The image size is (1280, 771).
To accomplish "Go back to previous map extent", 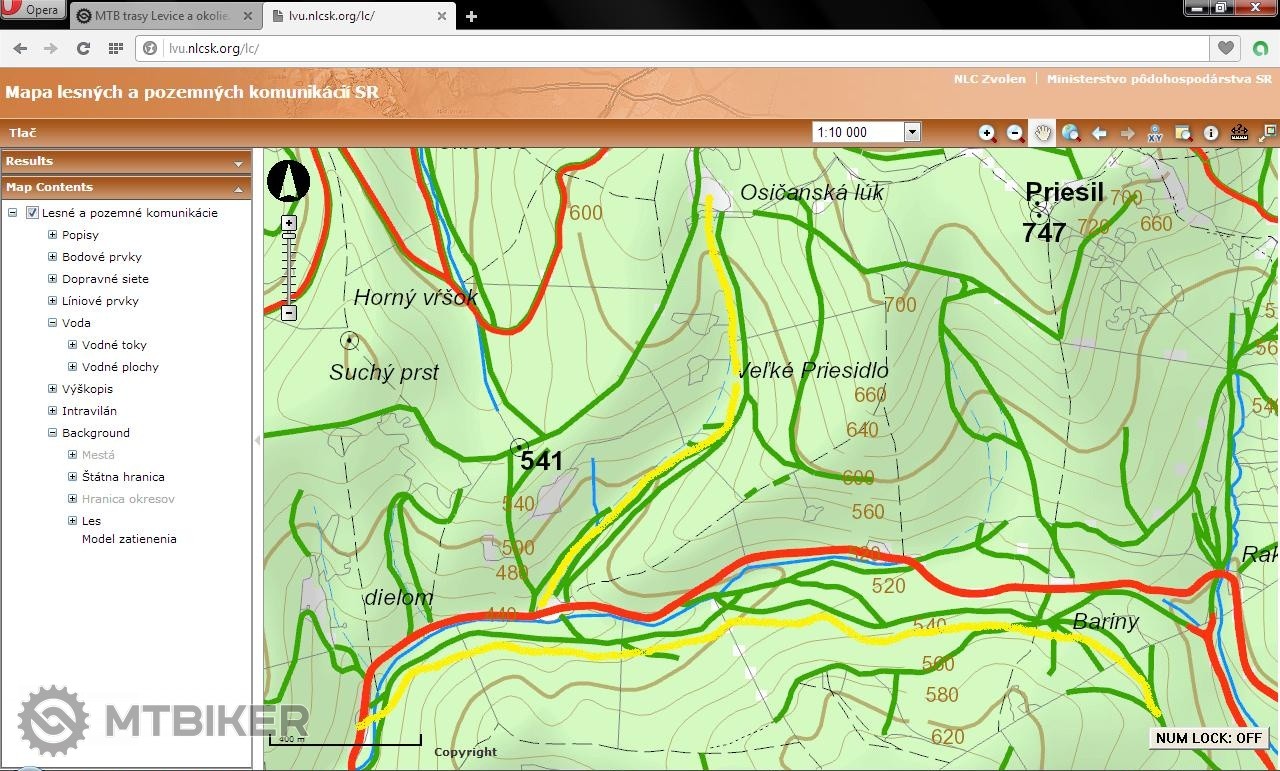I will coord(1099,133).
